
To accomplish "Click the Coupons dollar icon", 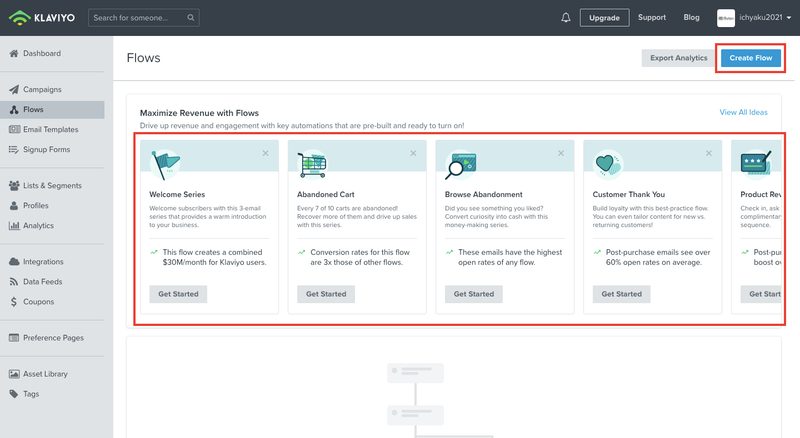I will point(14,302).
